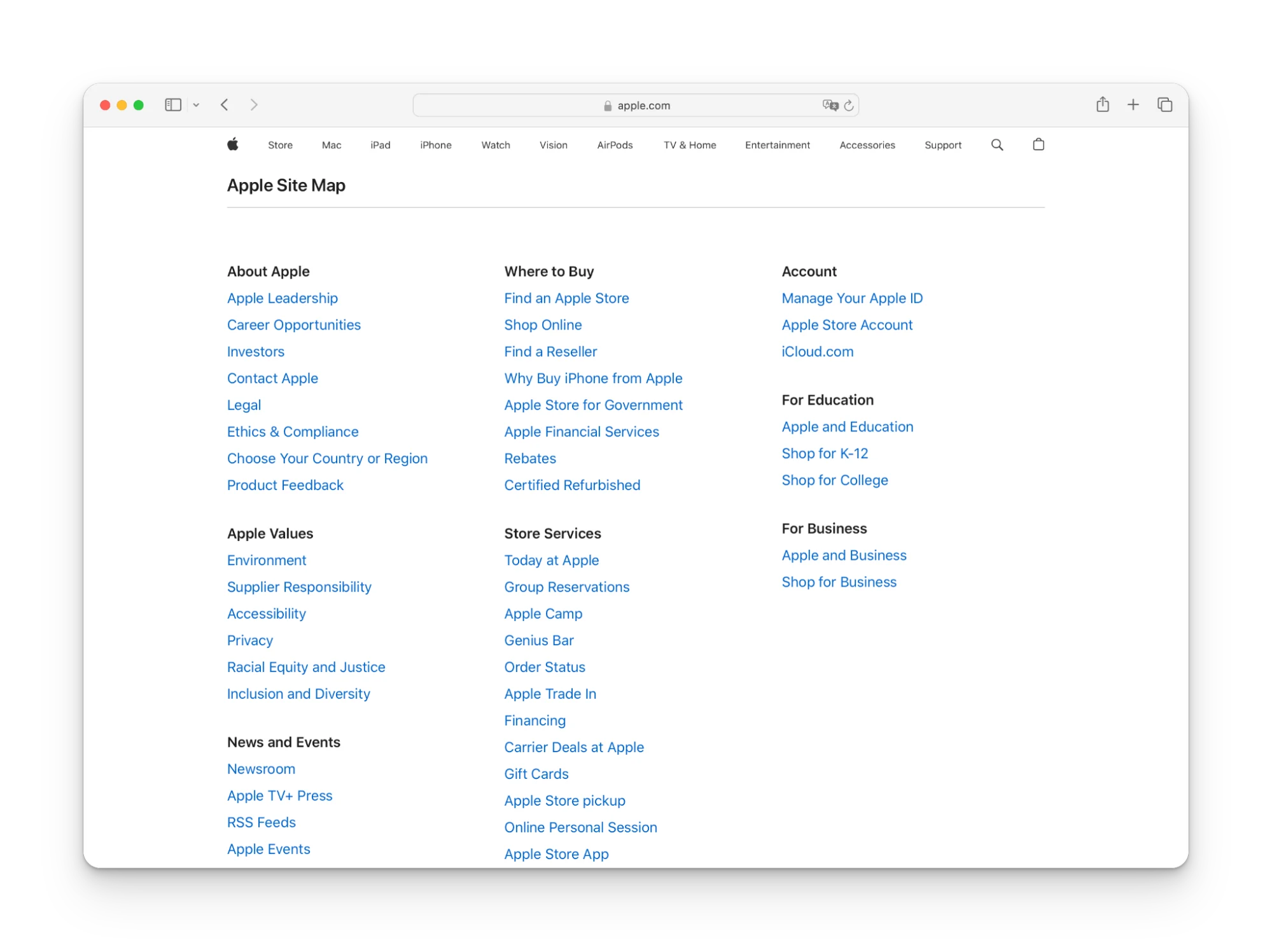The height and width of the screenshot is (952, 1272).
Task: Open the iPad menu item
Action: click(381, 145)
